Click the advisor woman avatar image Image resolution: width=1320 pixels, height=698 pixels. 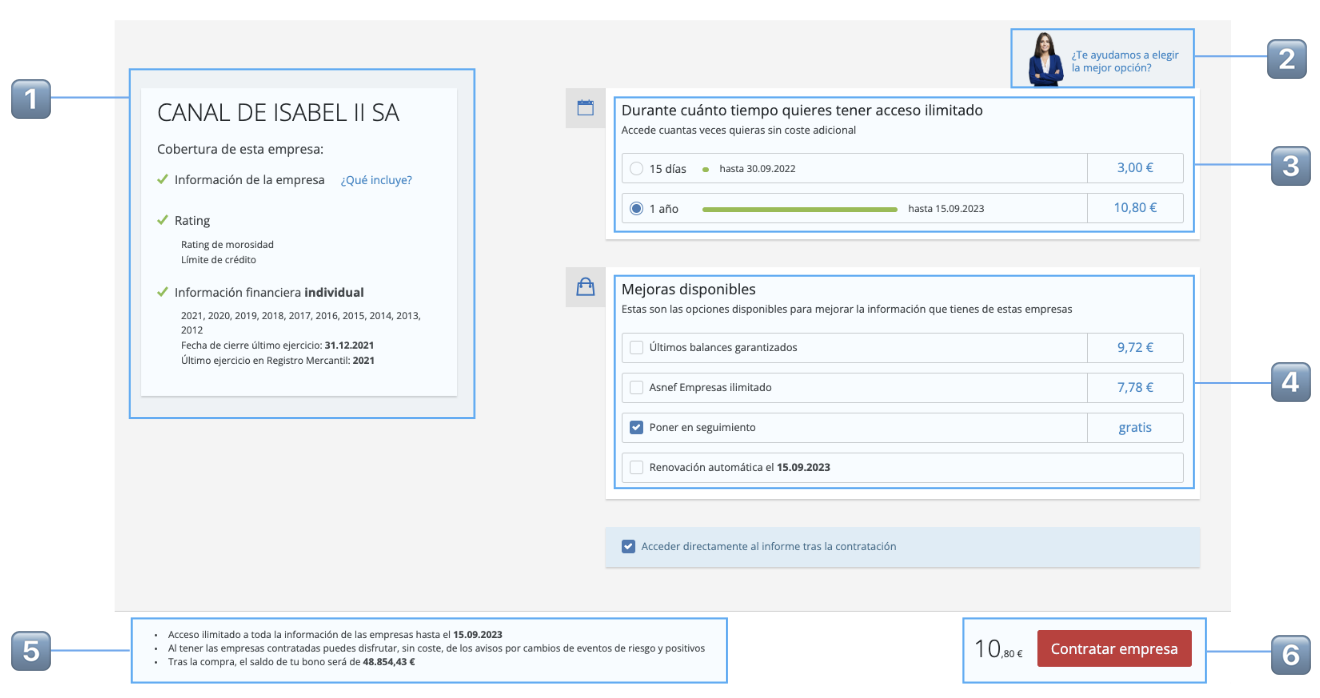[1046, 59]
